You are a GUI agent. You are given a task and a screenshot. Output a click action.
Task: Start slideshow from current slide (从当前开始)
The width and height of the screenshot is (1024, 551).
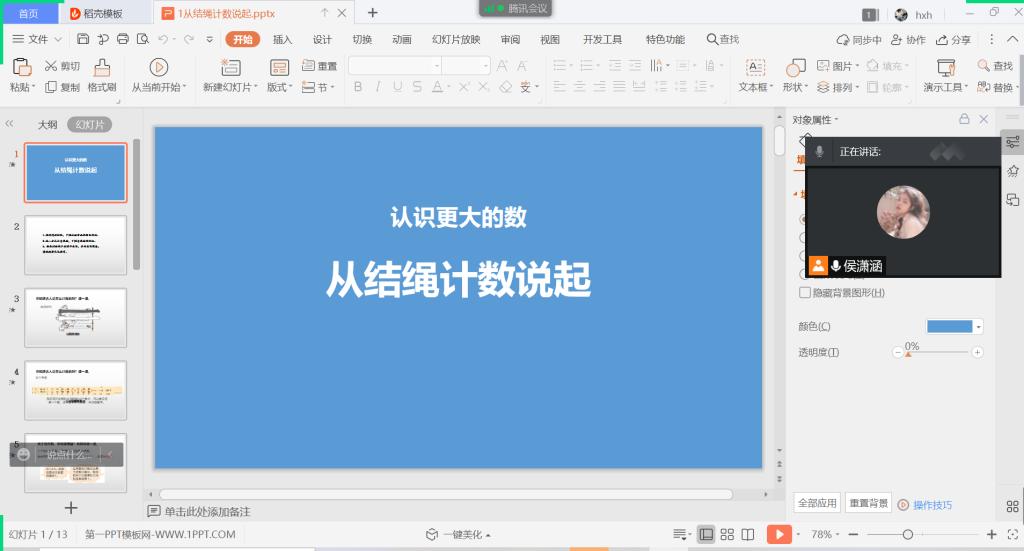click(158, 68)
